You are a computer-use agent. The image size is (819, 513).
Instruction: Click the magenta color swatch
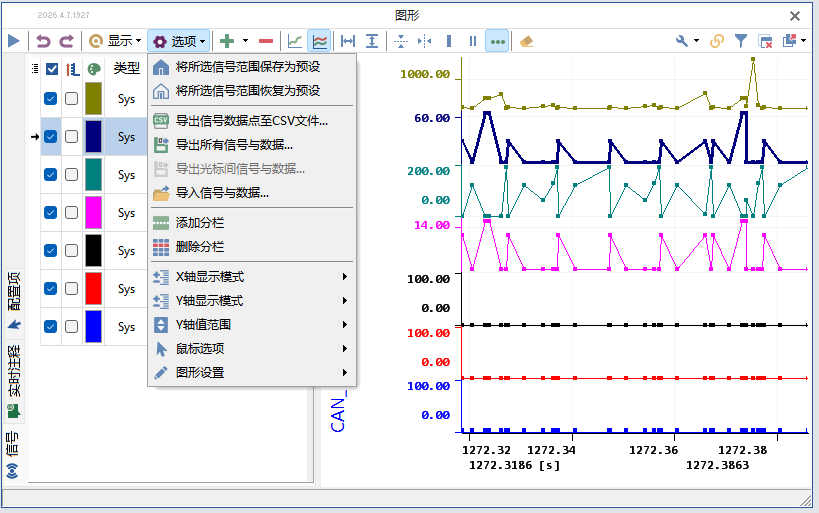click(93, 212)
